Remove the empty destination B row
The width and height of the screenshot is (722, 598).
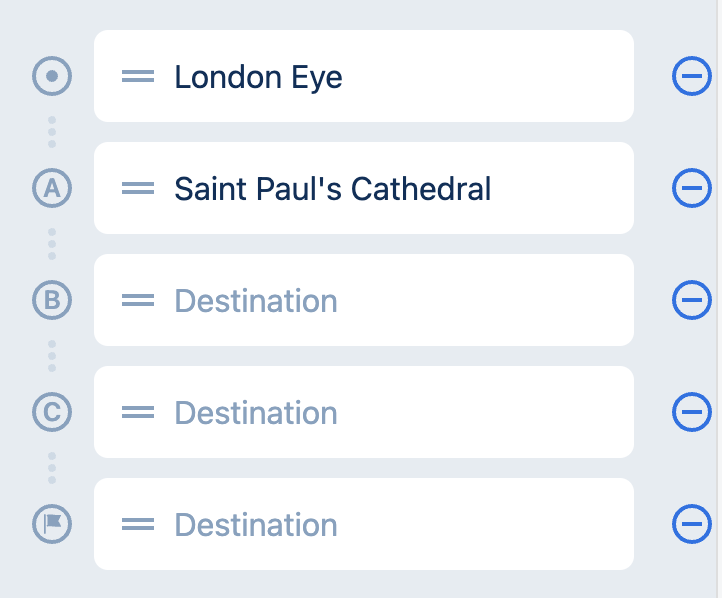tap(692, 300)
